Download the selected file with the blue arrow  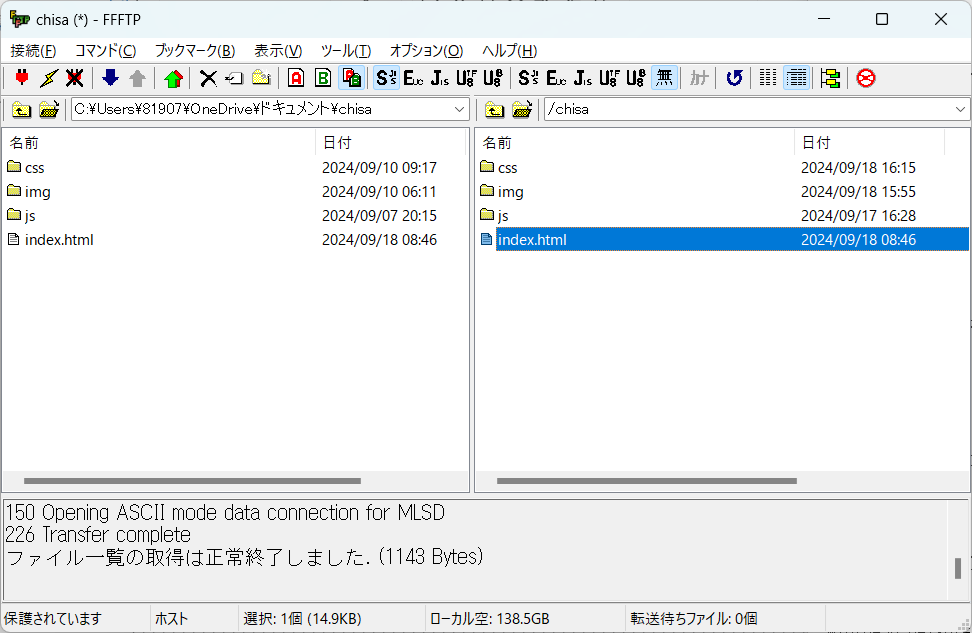point(110,77)
